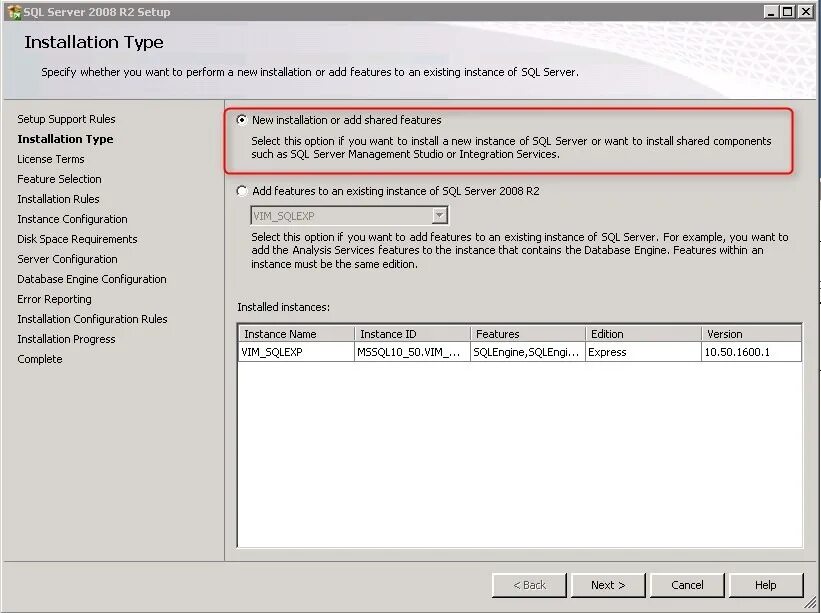The image size is (821, 613).
Task: Click License Terms step
Action: (x=50, y=159)
